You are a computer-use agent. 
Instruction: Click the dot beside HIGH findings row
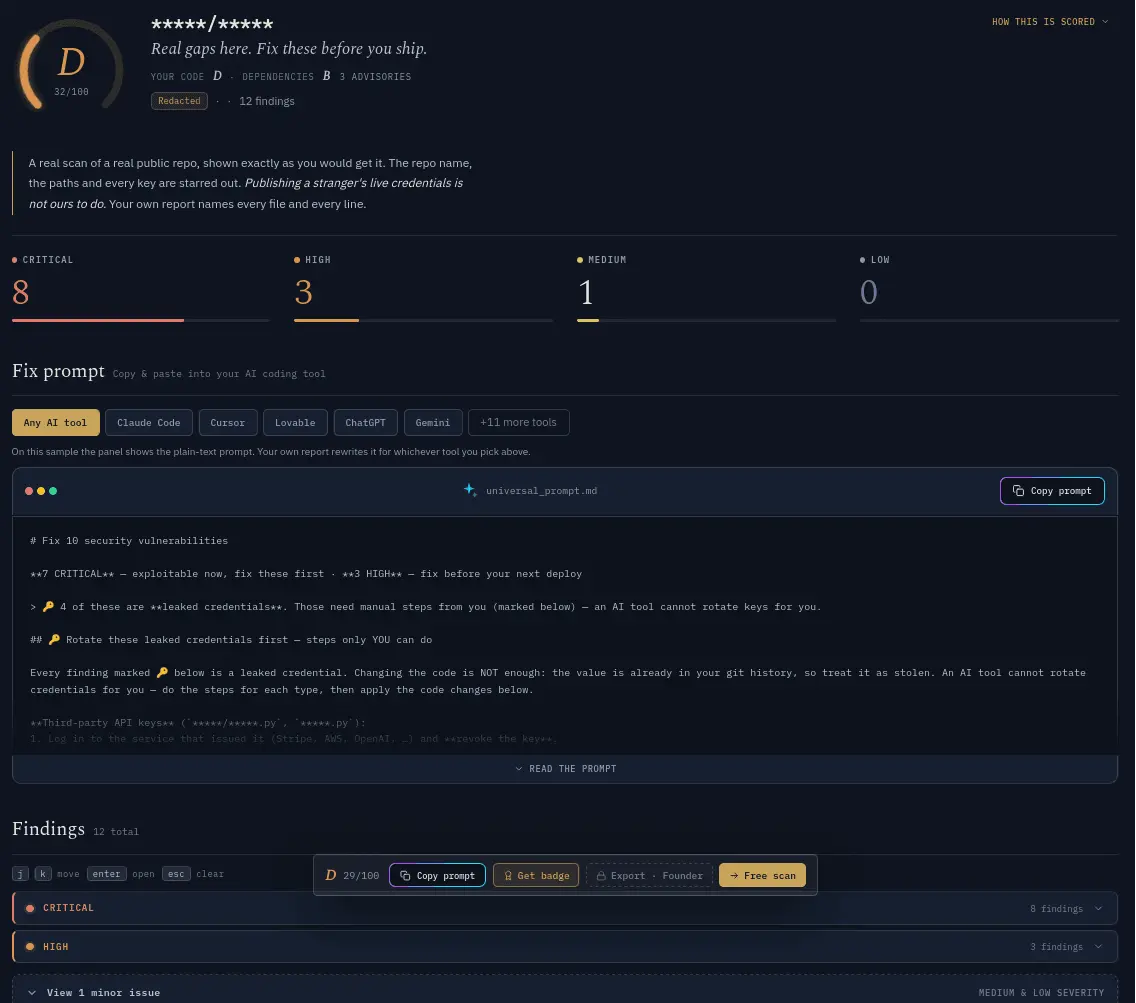(30, 946)
